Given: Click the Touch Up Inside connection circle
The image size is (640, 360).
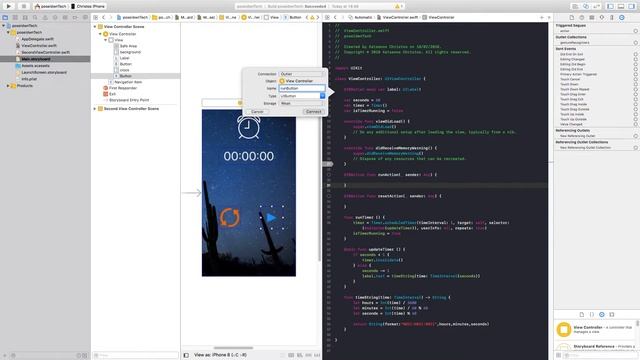Looking at the screenshot, I should click(636, 114).
